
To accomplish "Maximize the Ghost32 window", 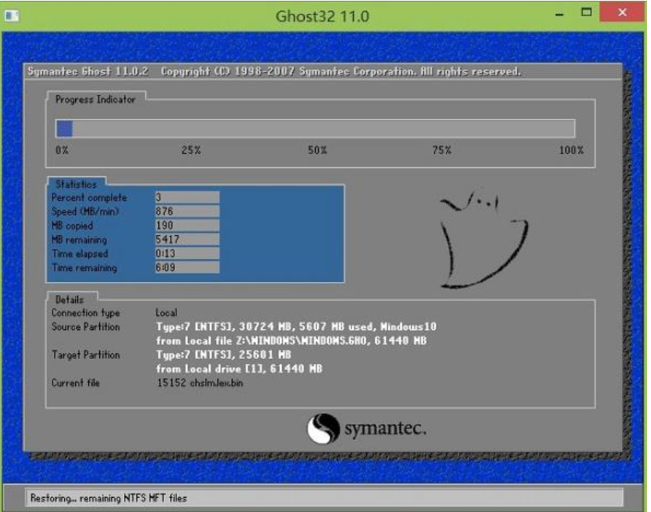I will pyautogui.click(x=591, y=14).
